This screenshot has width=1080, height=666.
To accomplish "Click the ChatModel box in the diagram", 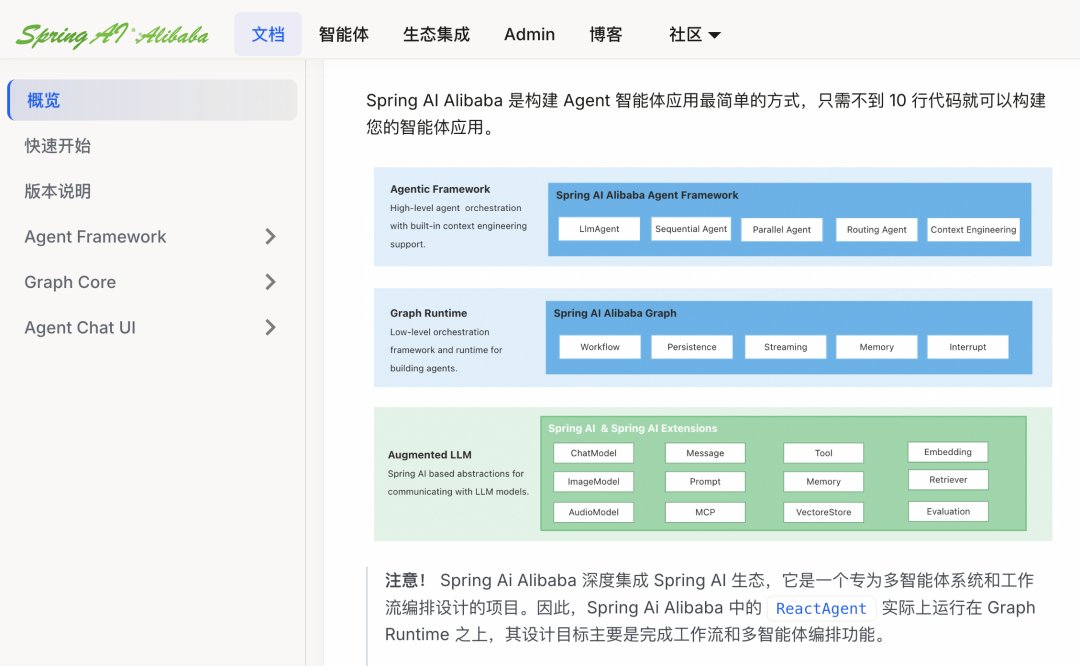I will [x=594, y=452].
